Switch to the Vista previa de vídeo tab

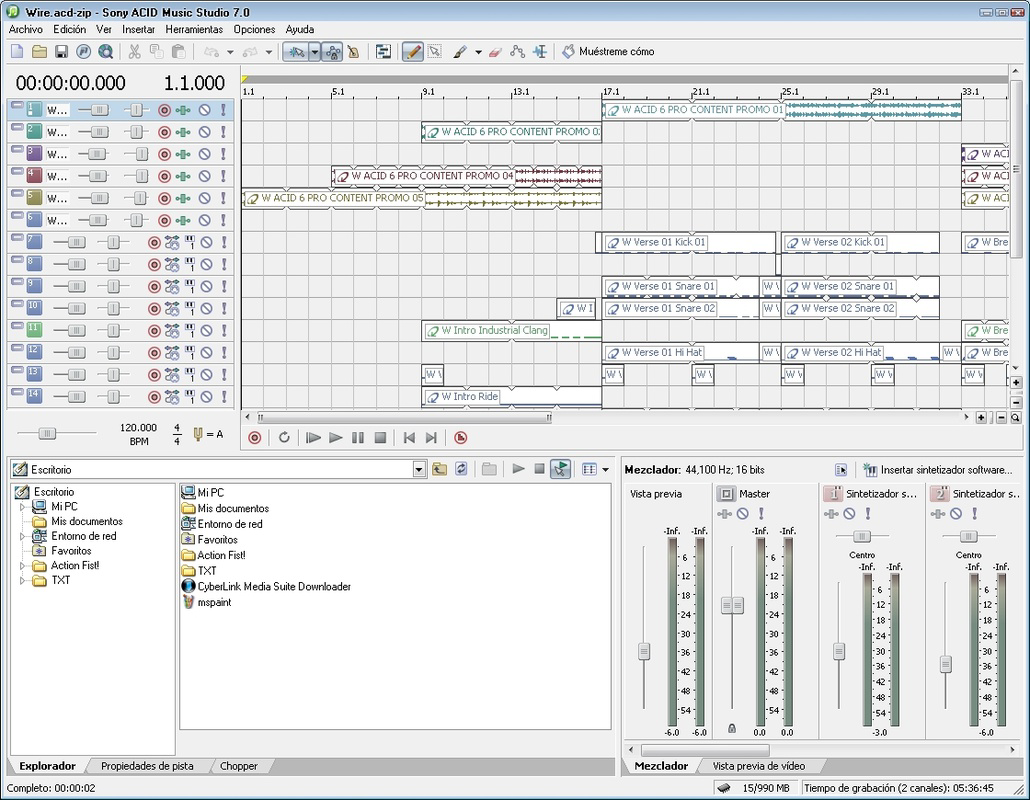coord(759,766)
